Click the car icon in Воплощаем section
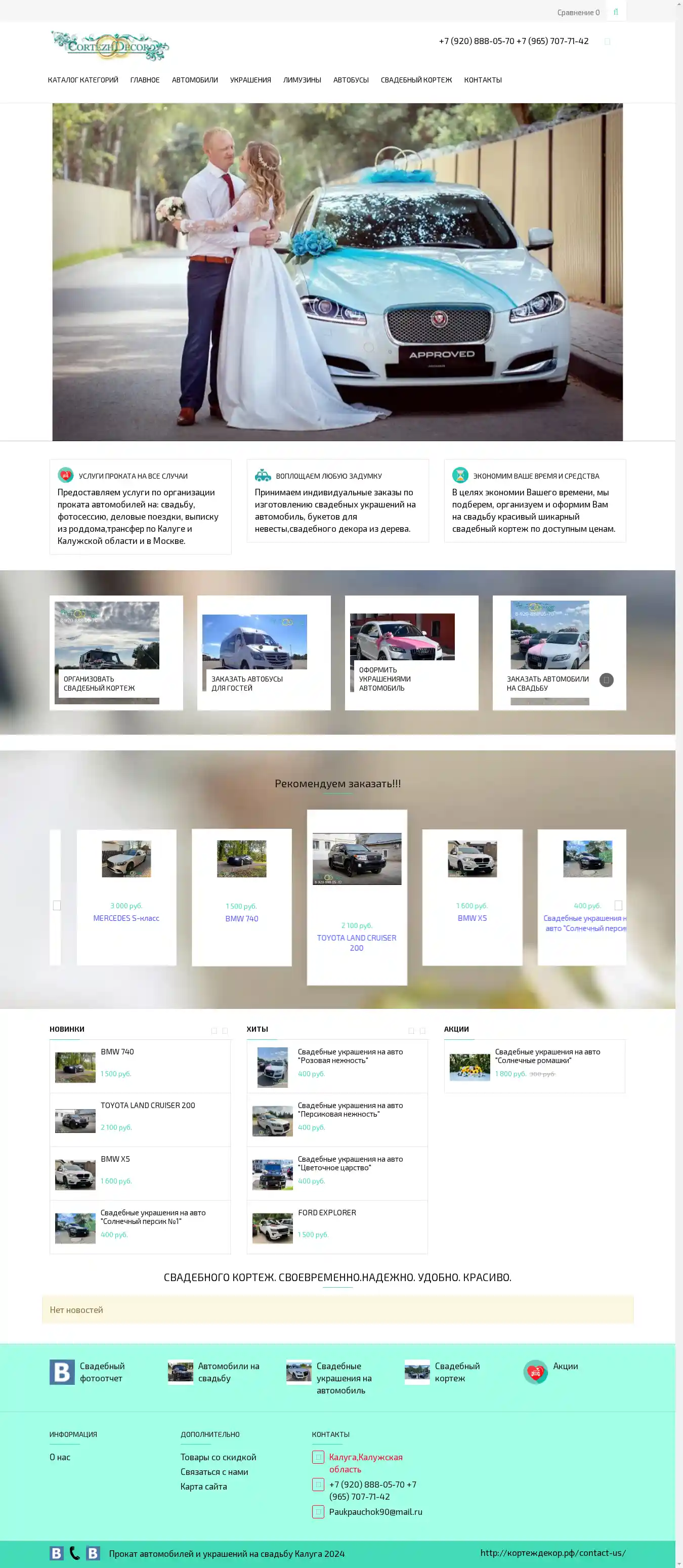This screenshot has width=683, height=1568. tap(263, 475)
